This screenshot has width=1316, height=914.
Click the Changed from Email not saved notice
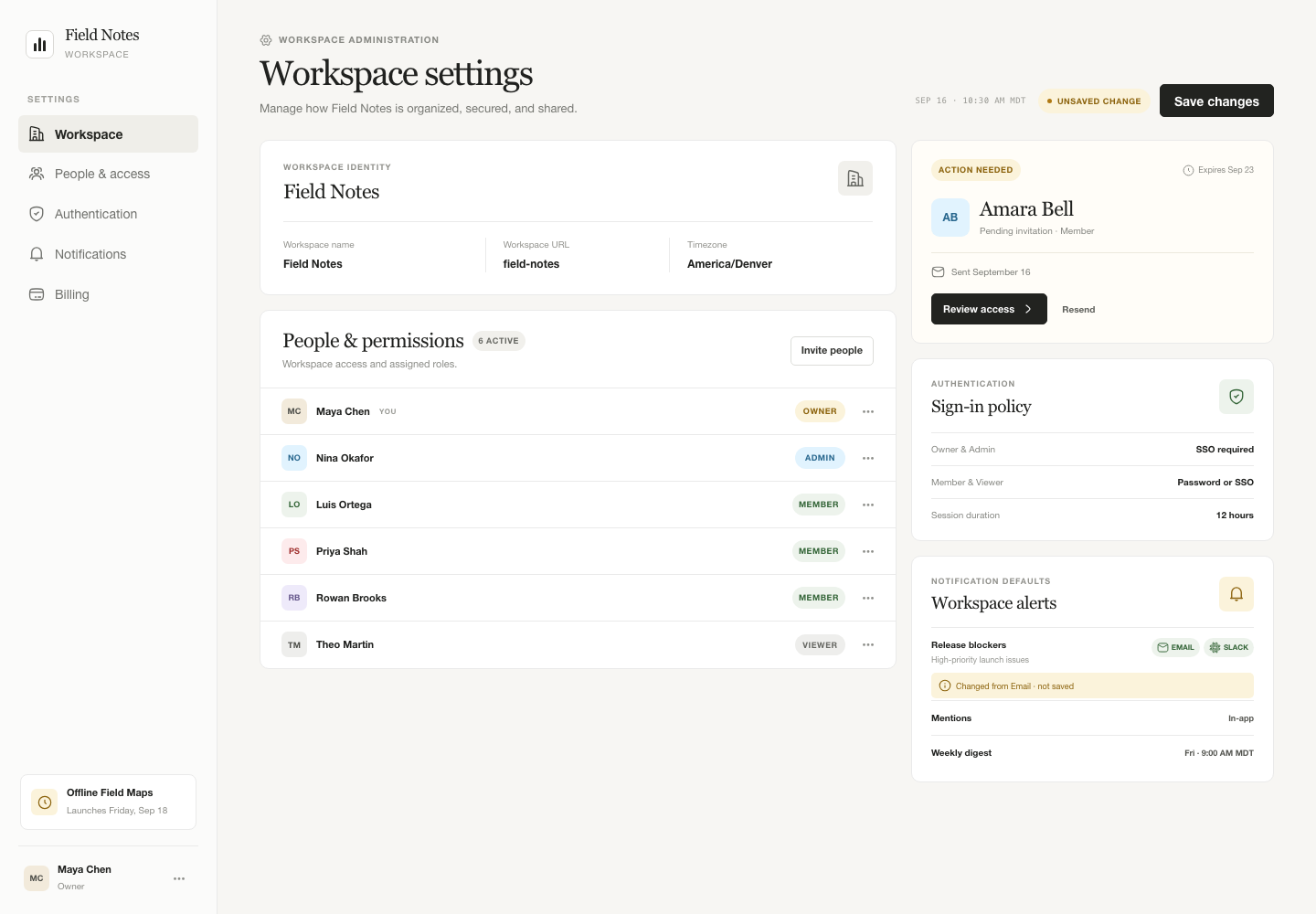[1092, 685]
